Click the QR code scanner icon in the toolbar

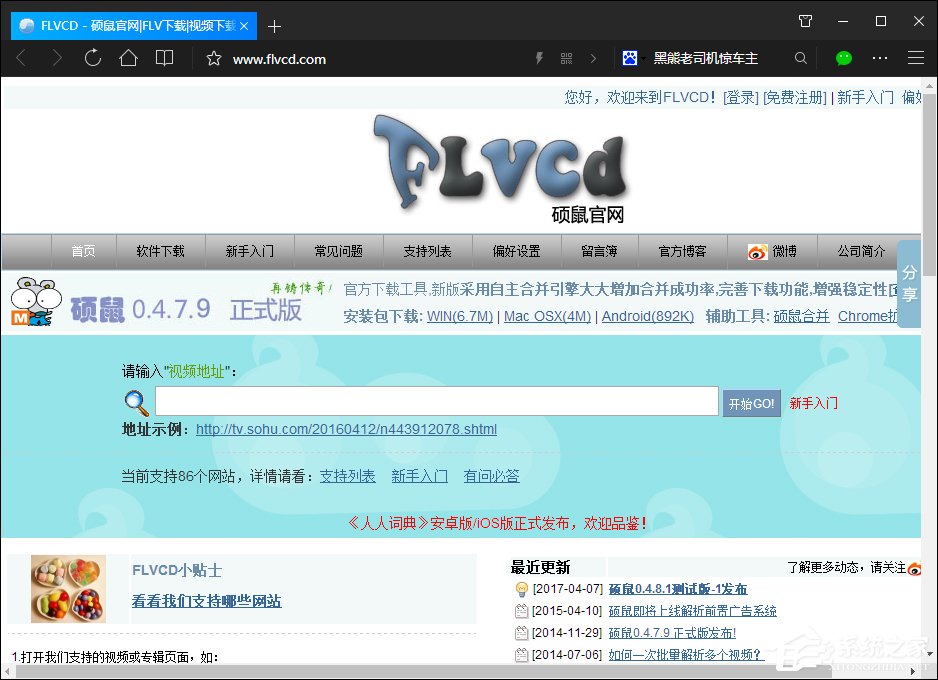(566, 59)
